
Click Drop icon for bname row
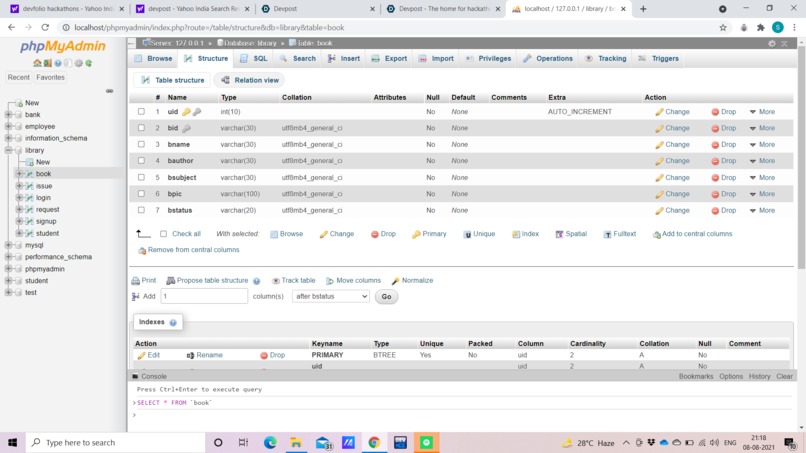click(715, 145)
